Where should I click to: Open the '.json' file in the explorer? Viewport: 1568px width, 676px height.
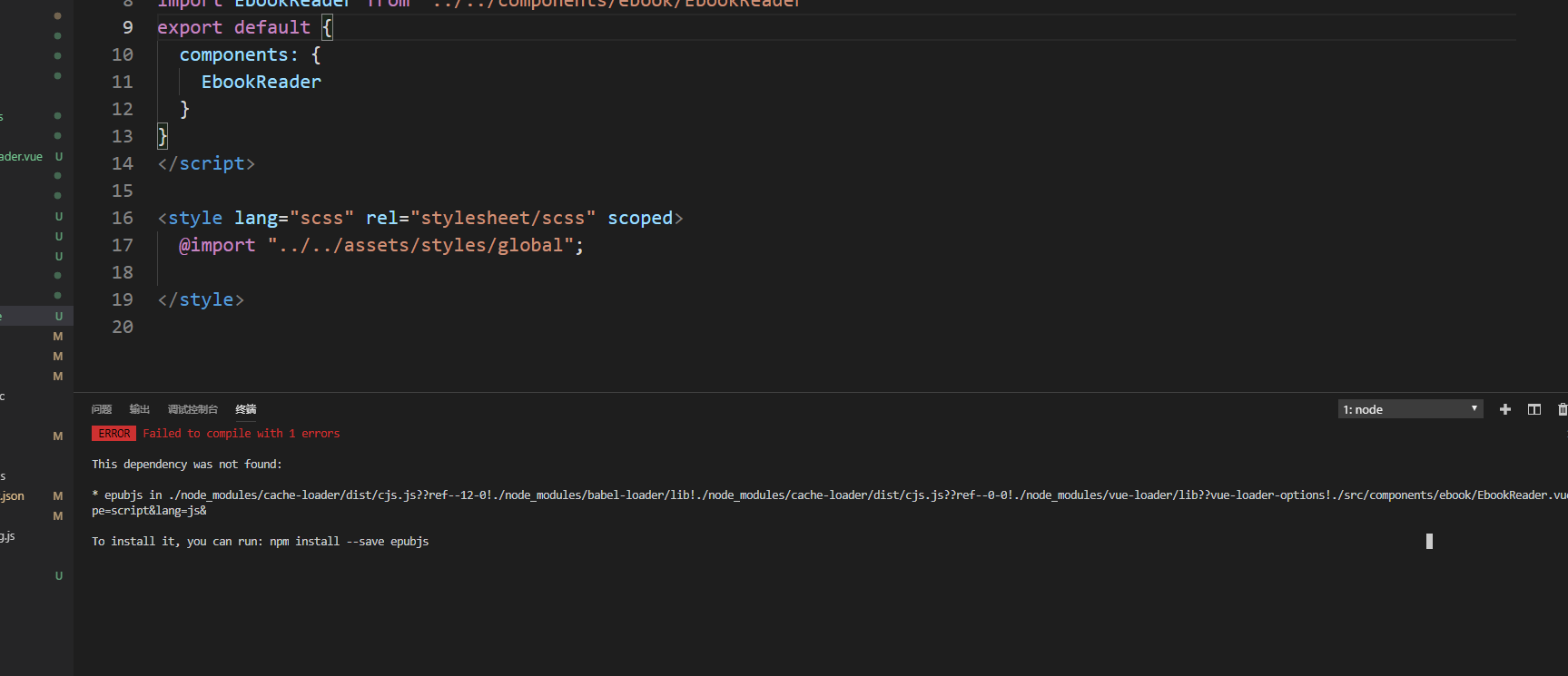[13, 496]
